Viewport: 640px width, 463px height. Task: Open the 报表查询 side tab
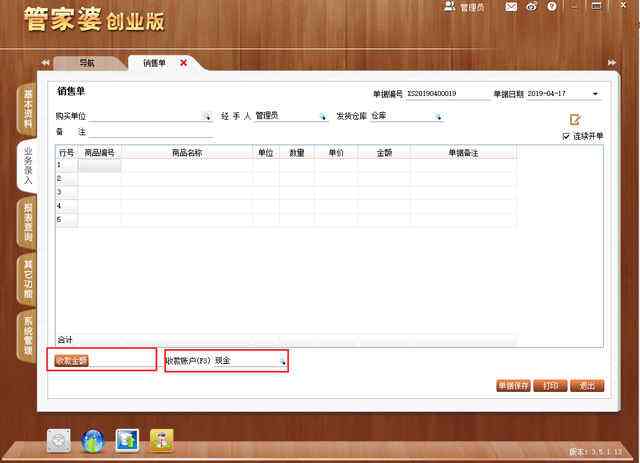(27, 223)
